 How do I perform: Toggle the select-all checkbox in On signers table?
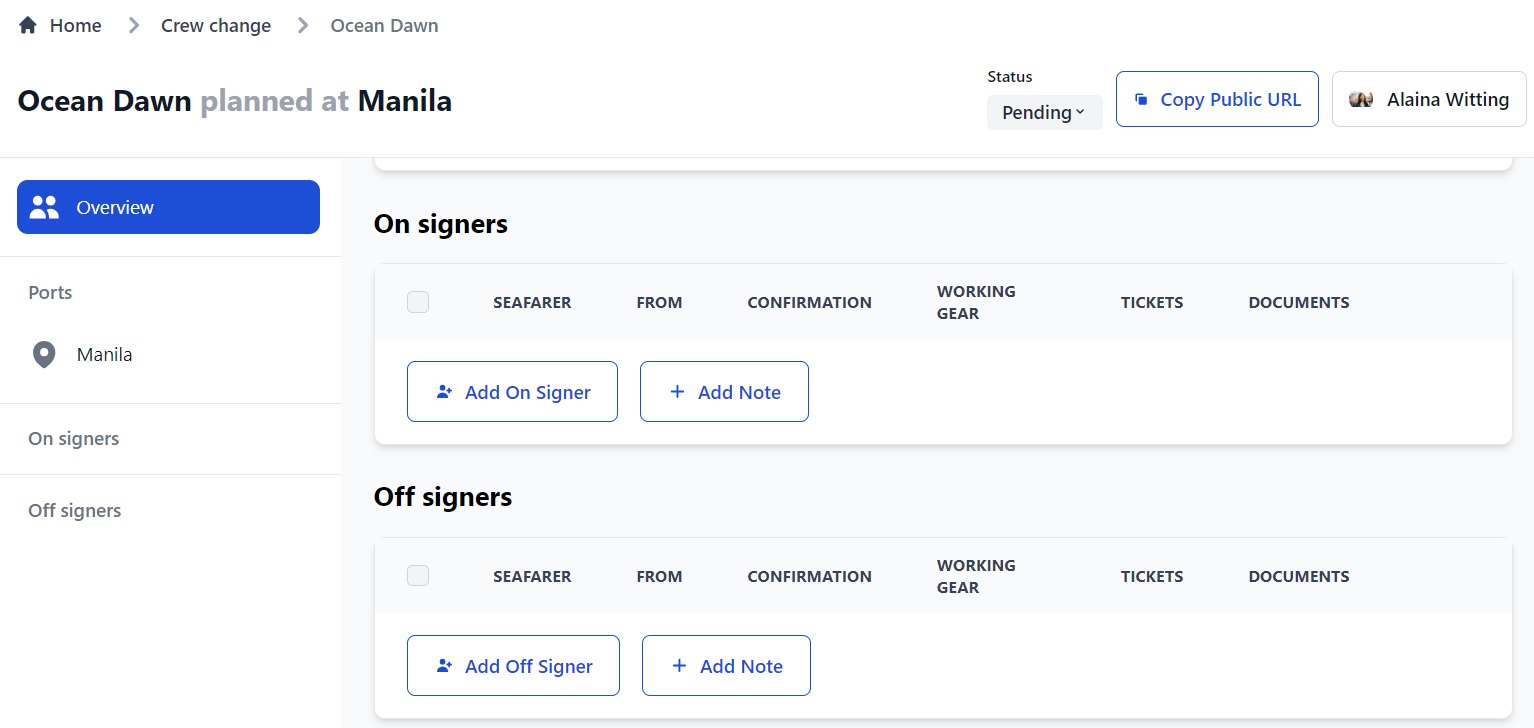coord(418,302)
